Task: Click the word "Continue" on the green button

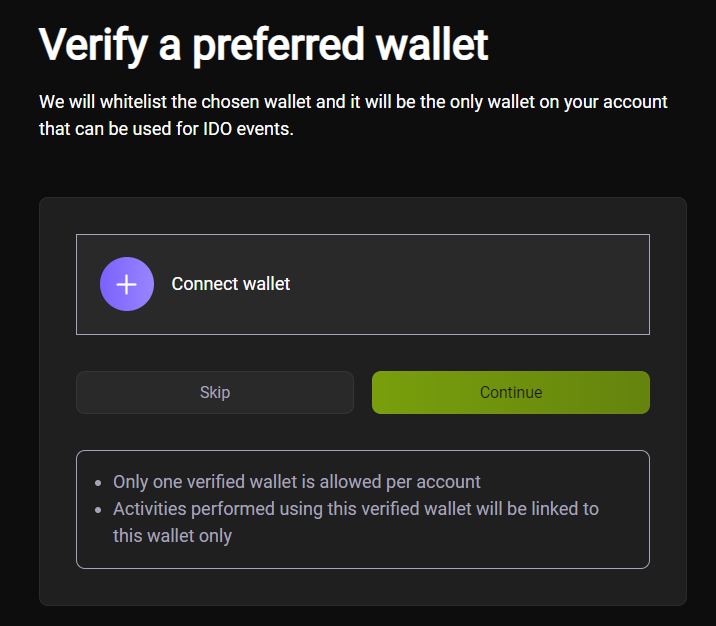Action: [511, 392]
